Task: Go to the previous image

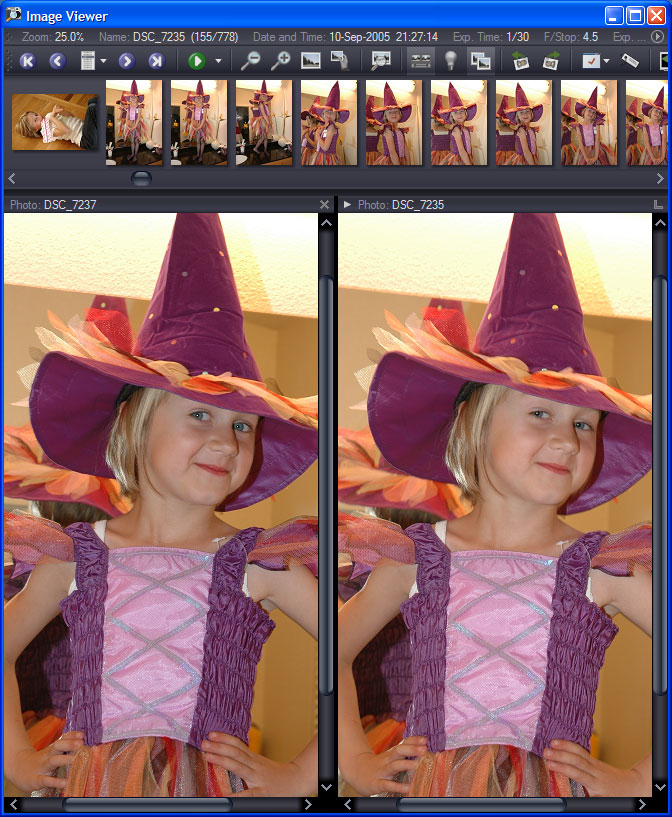Action: 57,61
